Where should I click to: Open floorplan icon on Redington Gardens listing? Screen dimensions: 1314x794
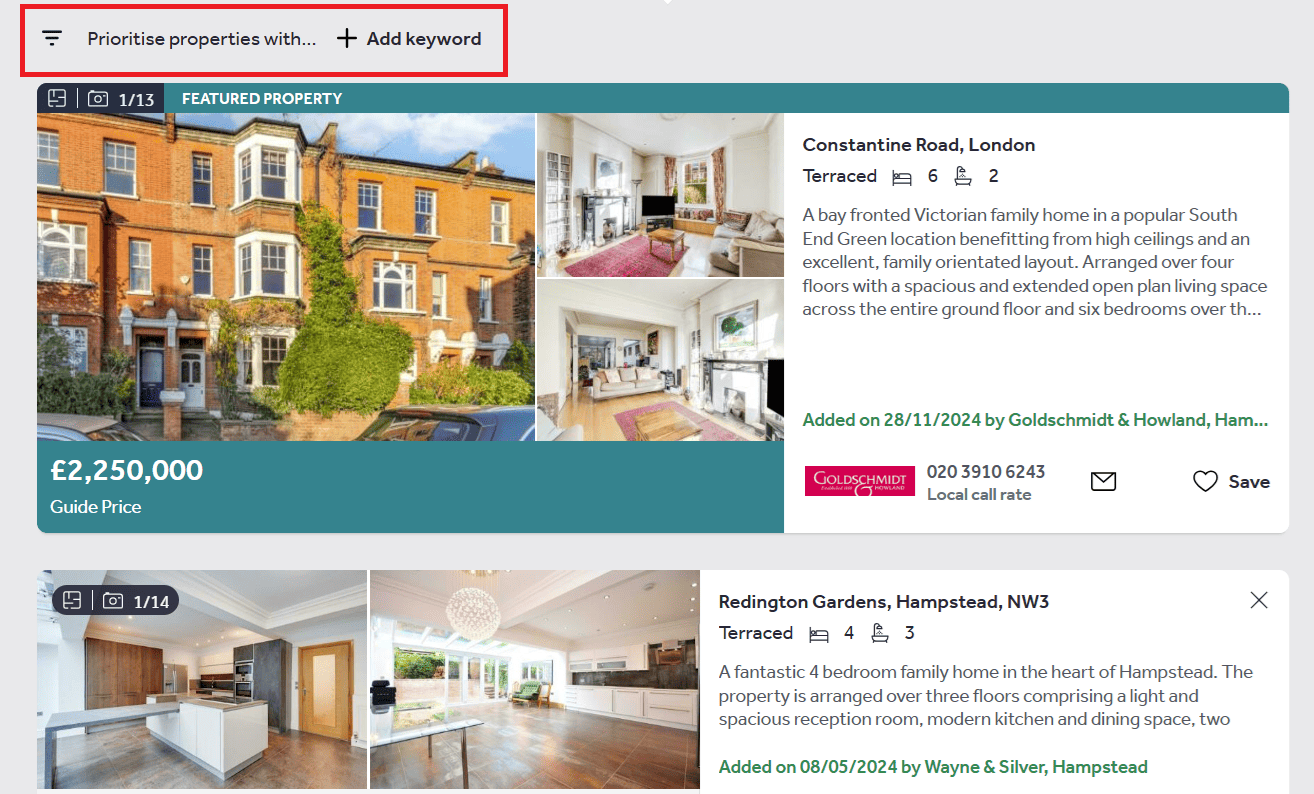72,600
